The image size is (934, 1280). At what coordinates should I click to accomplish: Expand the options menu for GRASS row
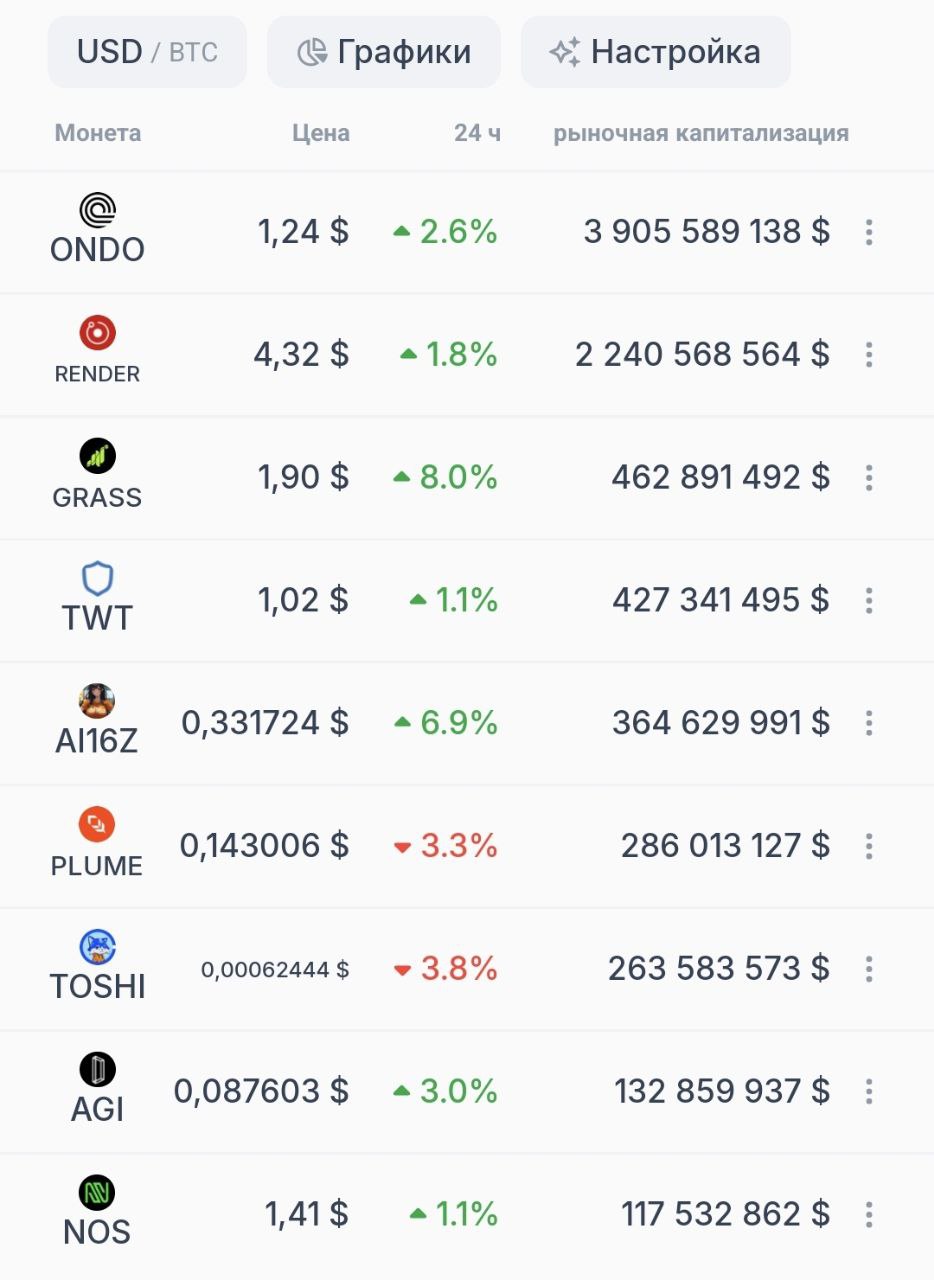click(869, 478)
